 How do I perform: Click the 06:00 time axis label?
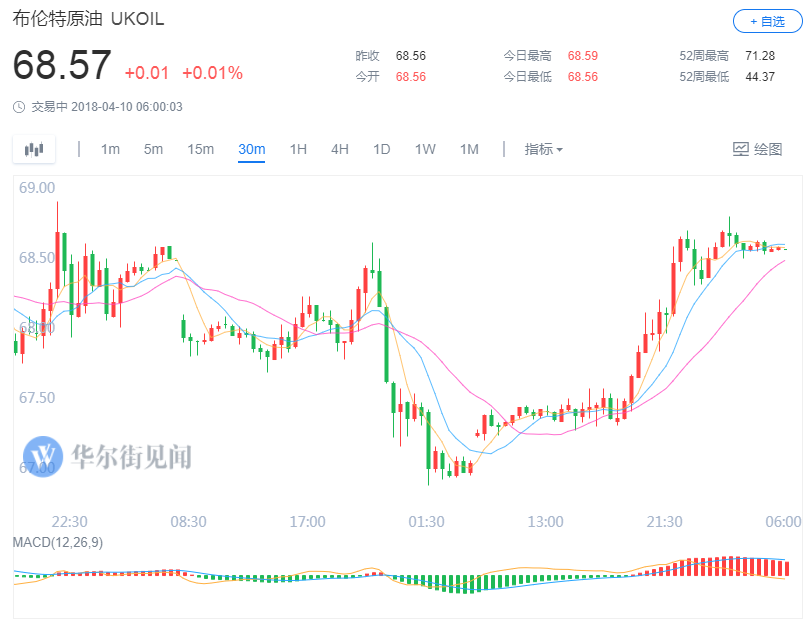[x=783, y=521]
